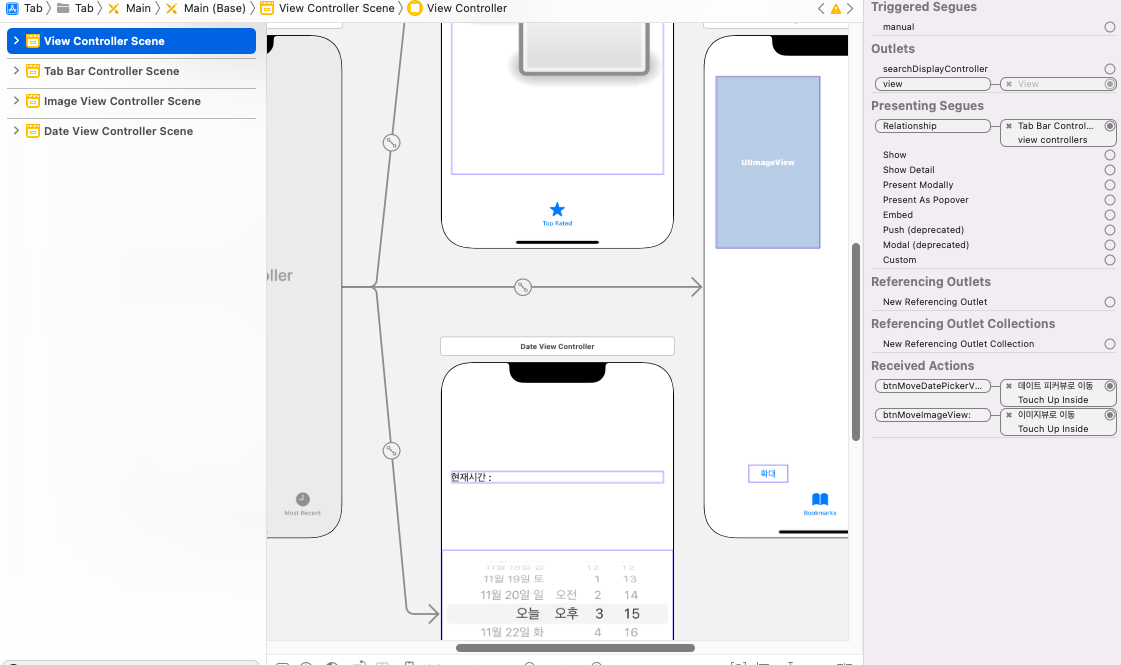Select the Bookmarks book tab icon
This screenshot has height=665, width=1121.
click(x=820, y=499)
